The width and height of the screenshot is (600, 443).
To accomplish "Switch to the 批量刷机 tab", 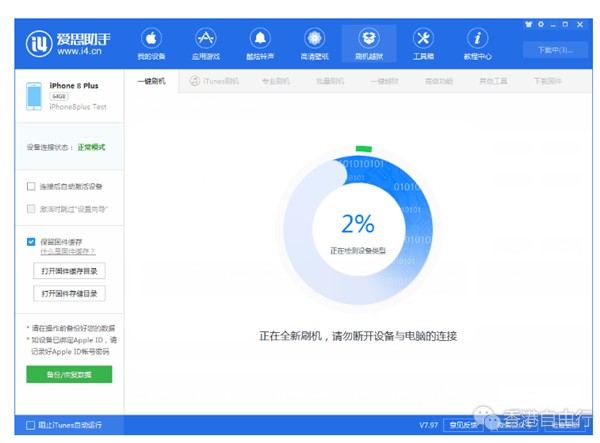I will (330, 81).
